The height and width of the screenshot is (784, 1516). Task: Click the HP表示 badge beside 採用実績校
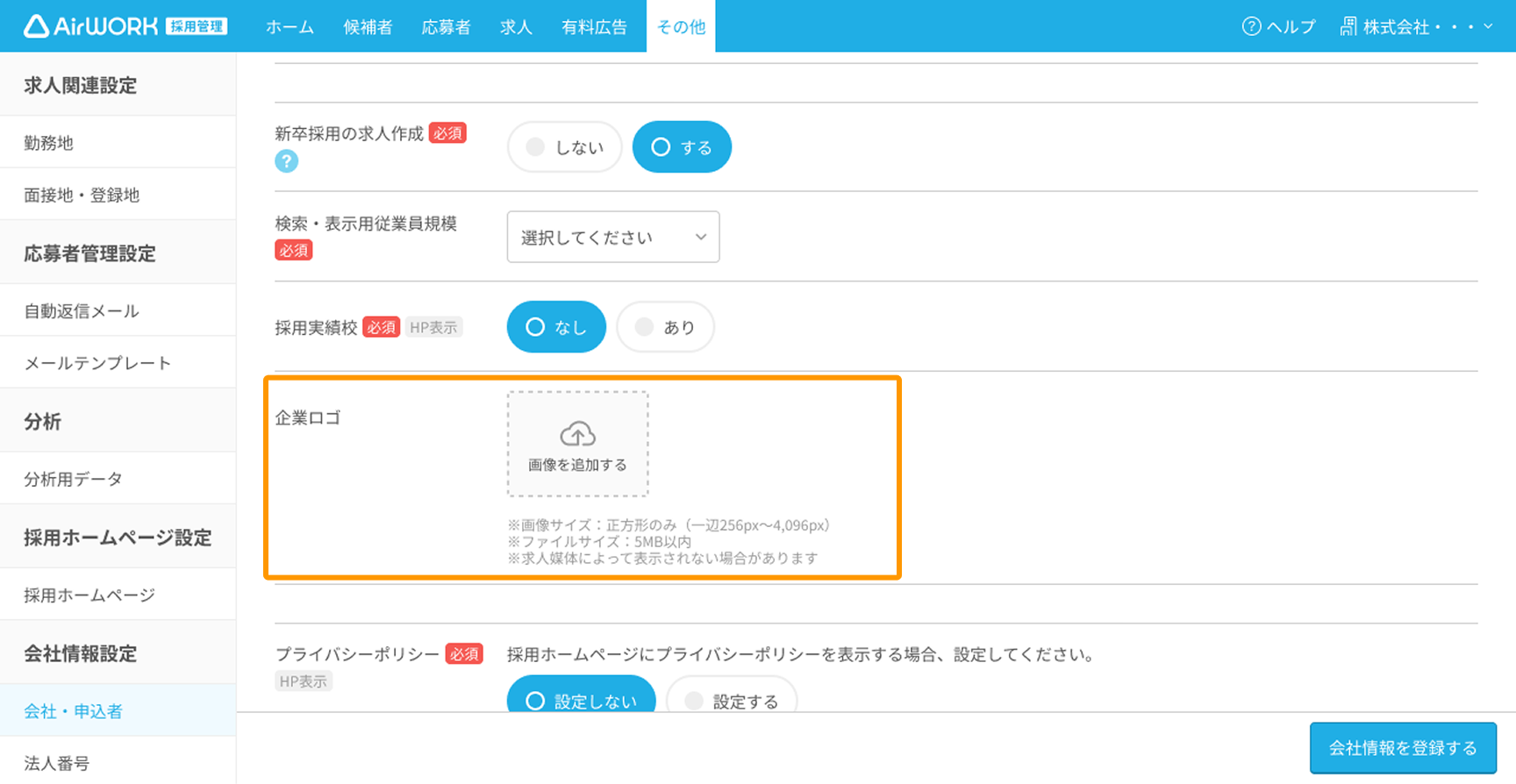(434, 328)
